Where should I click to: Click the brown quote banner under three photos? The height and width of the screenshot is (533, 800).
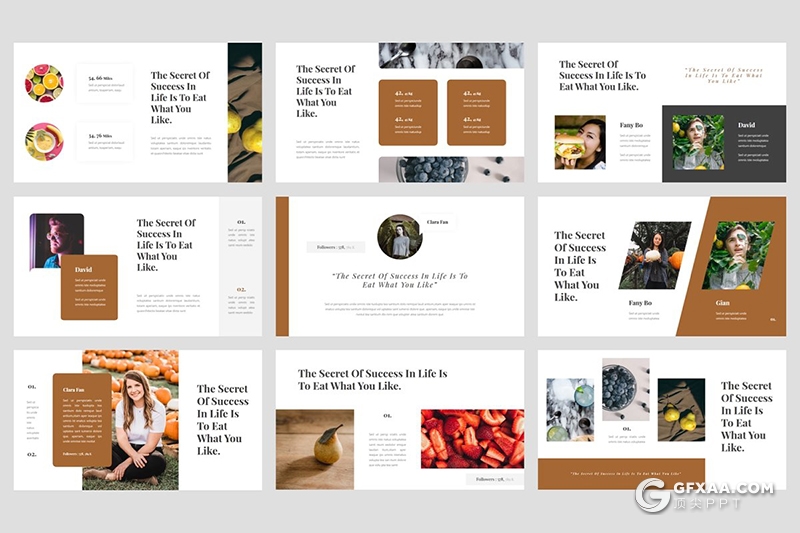621,473
